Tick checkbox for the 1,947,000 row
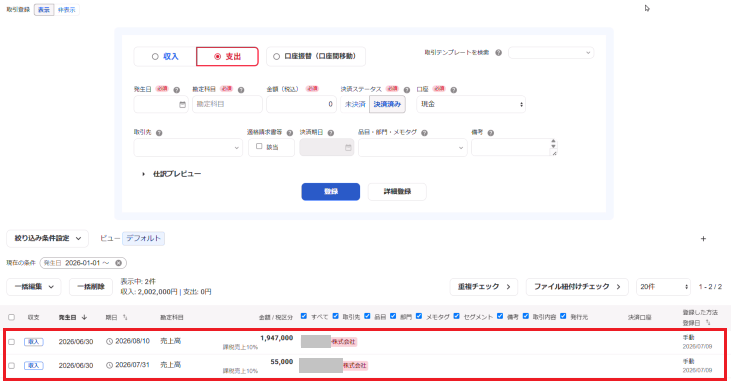Image resolution: width=731 pixels, height=383 pixels. coord(12,342)
